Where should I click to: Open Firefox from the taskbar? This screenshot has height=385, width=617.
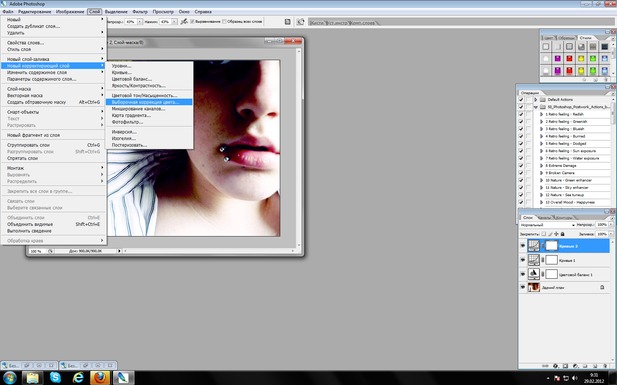click(100, 378)
